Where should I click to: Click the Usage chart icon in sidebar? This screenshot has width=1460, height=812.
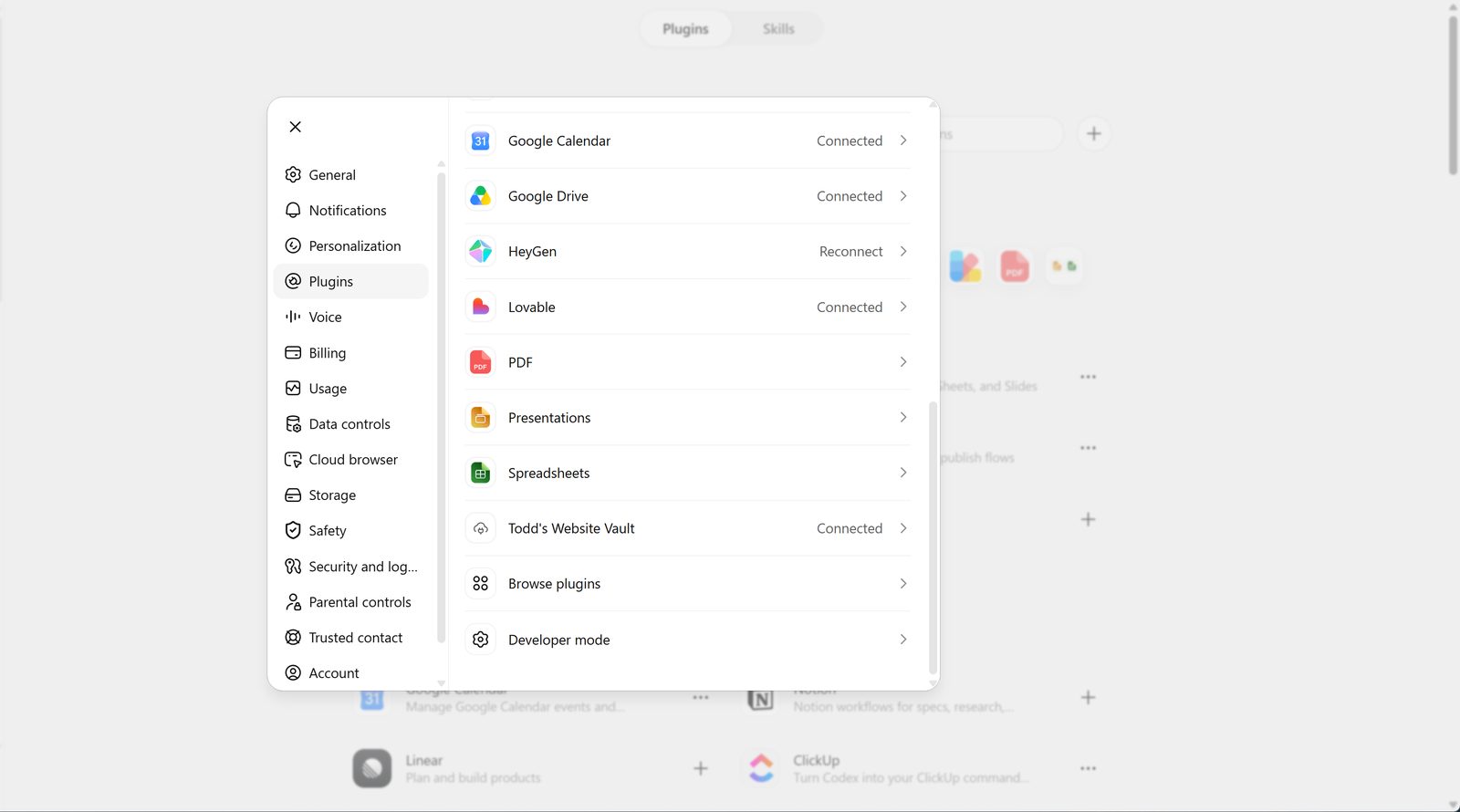coord(293,388)
